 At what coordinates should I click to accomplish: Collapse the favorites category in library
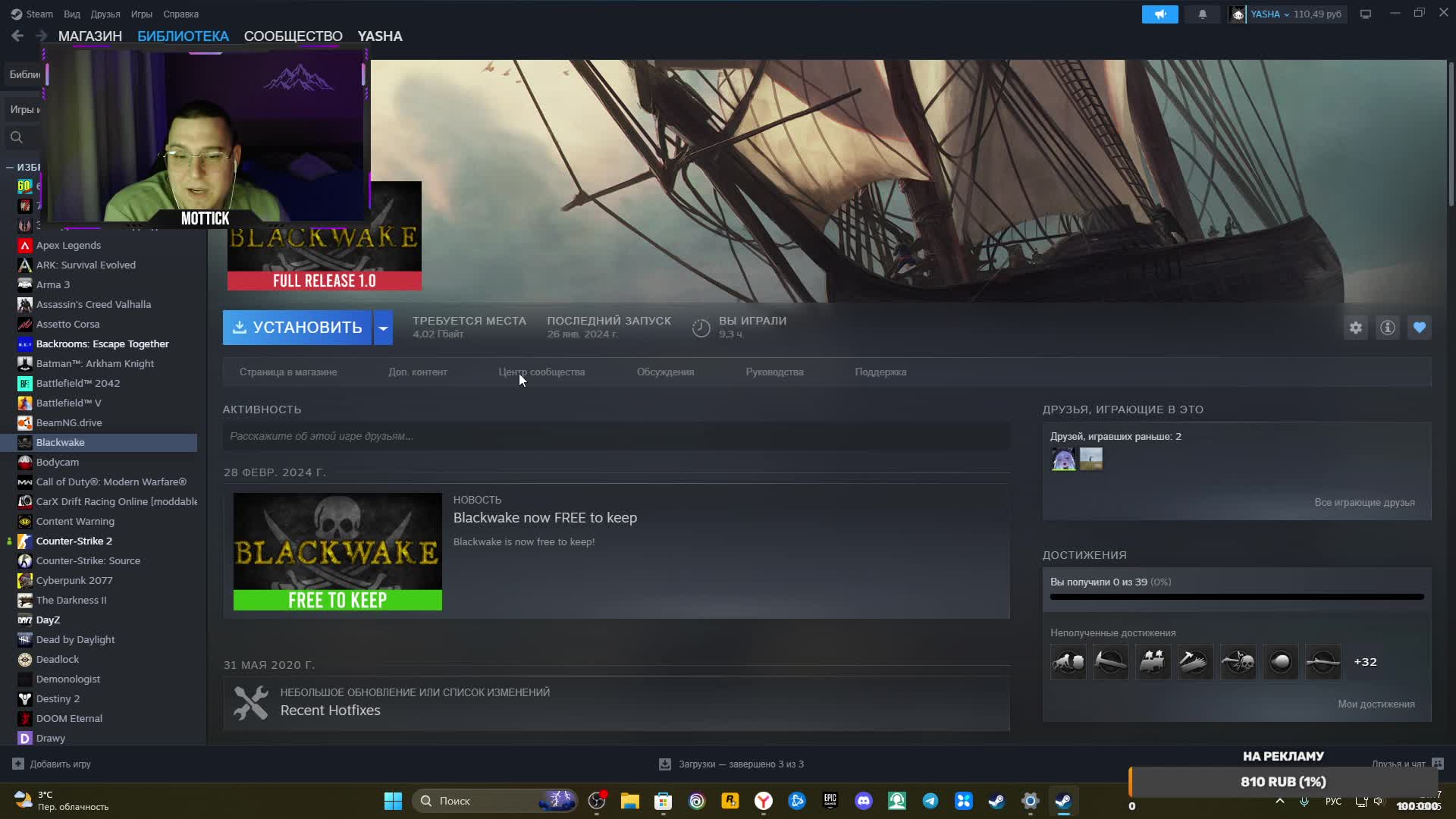tap(10, 167)
